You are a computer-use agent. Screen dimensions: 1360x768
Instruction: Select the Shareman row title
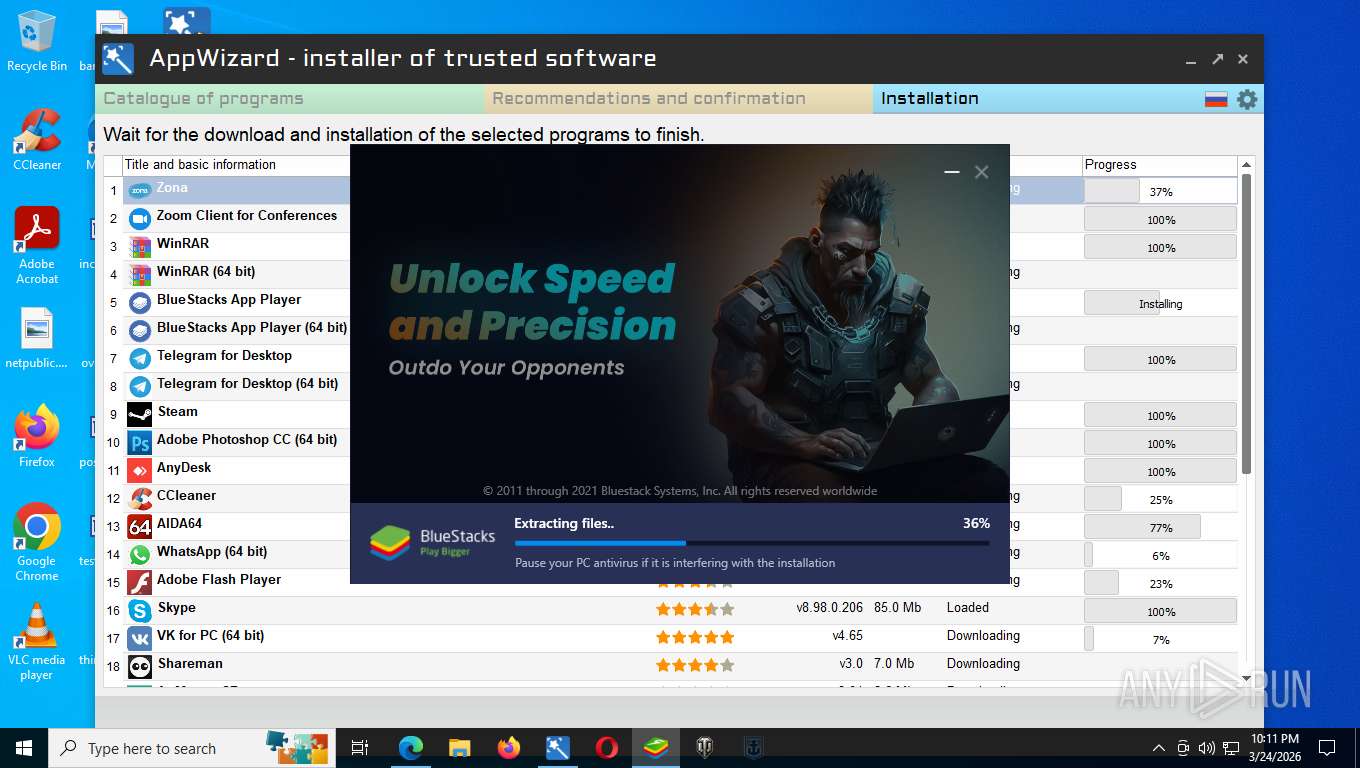pos(190,664)
